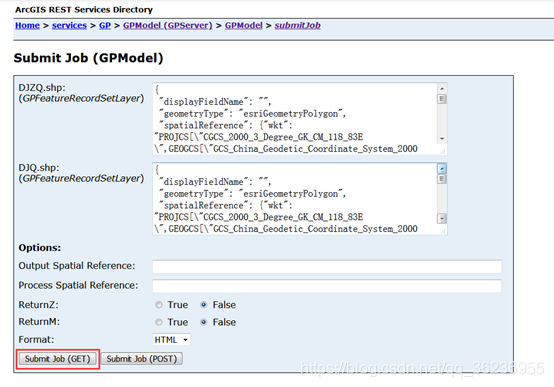Viewport: 554px width, 387px height.
Task: Navigate to GPModel (GPServer) breadcrumb
Action: tap(167, 25)
